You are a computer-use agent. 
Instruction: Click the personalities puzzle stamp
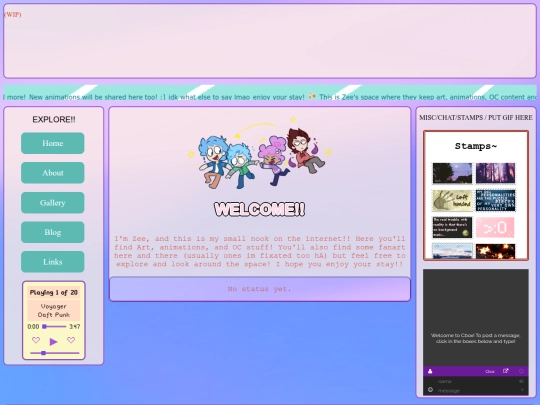pos(496,201)
